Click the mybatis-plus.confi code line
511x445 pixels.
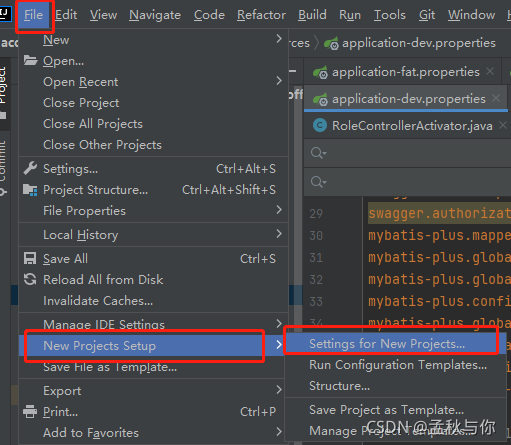coord(439,302)
